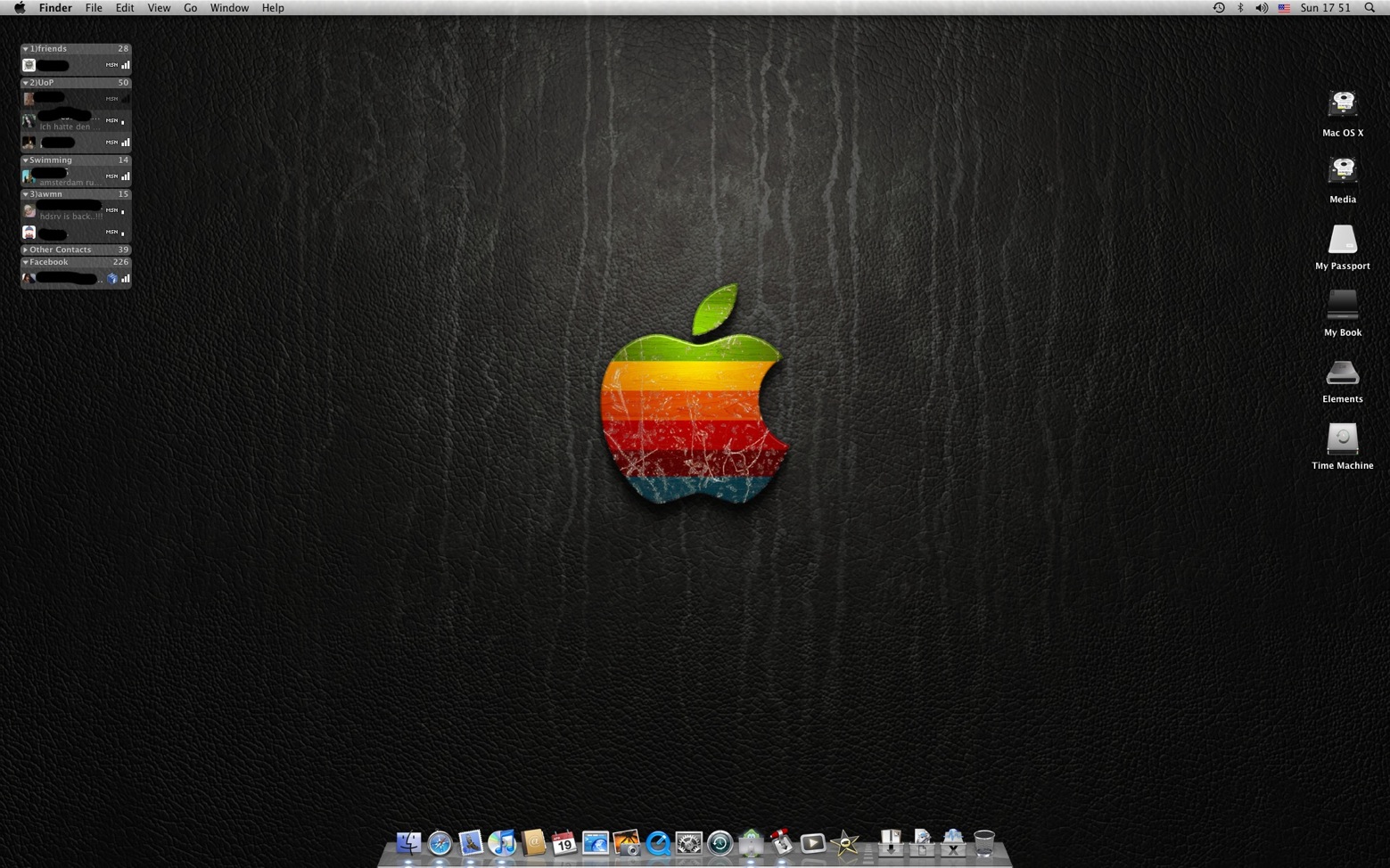Open the File menu
This screenshot has height=868, width=1390.
coord(94,8)
